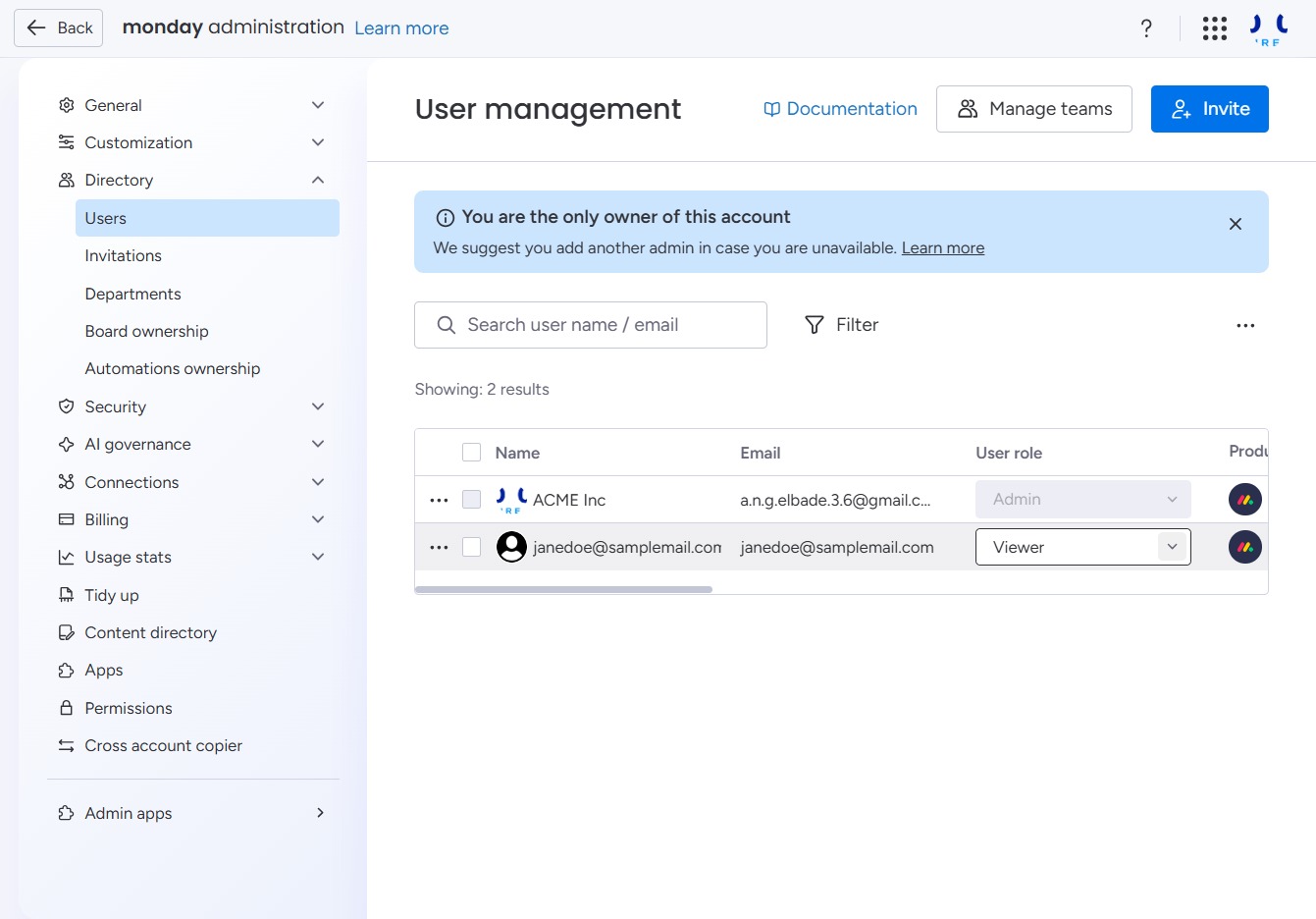Viewport: 1316px width, 919px height.
Task: Click the Billing card icon
Action: 66,519
